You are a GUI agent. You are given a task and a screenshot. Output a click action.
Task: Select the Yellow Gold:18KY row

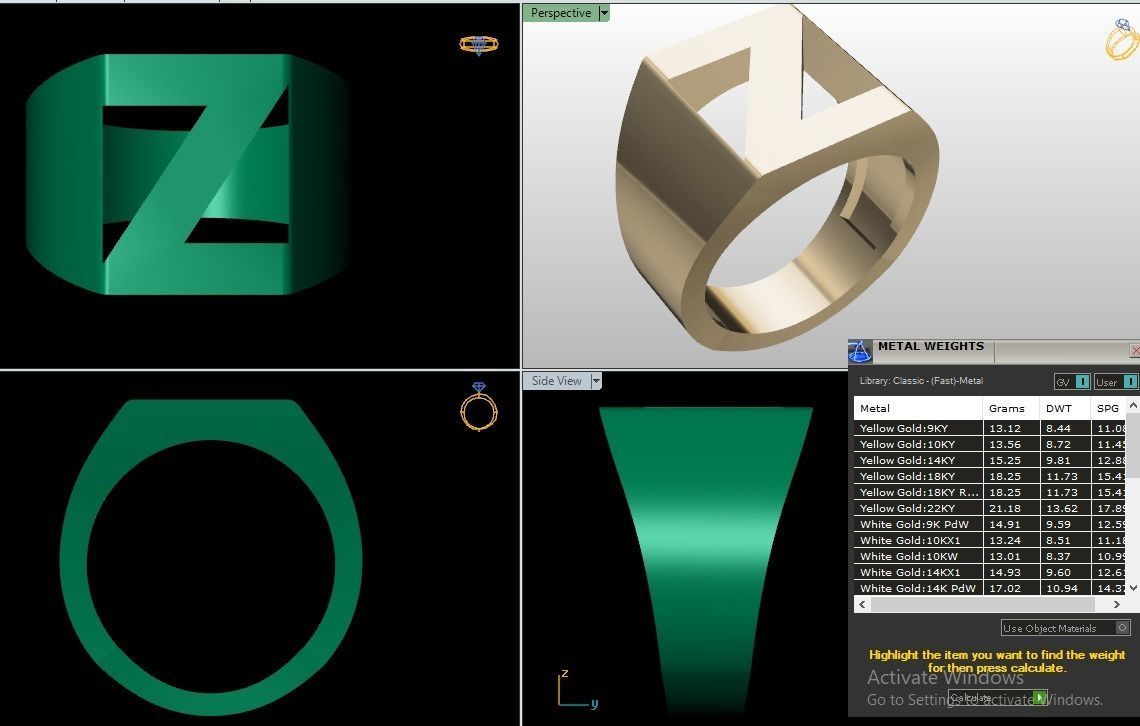(990, 476)
